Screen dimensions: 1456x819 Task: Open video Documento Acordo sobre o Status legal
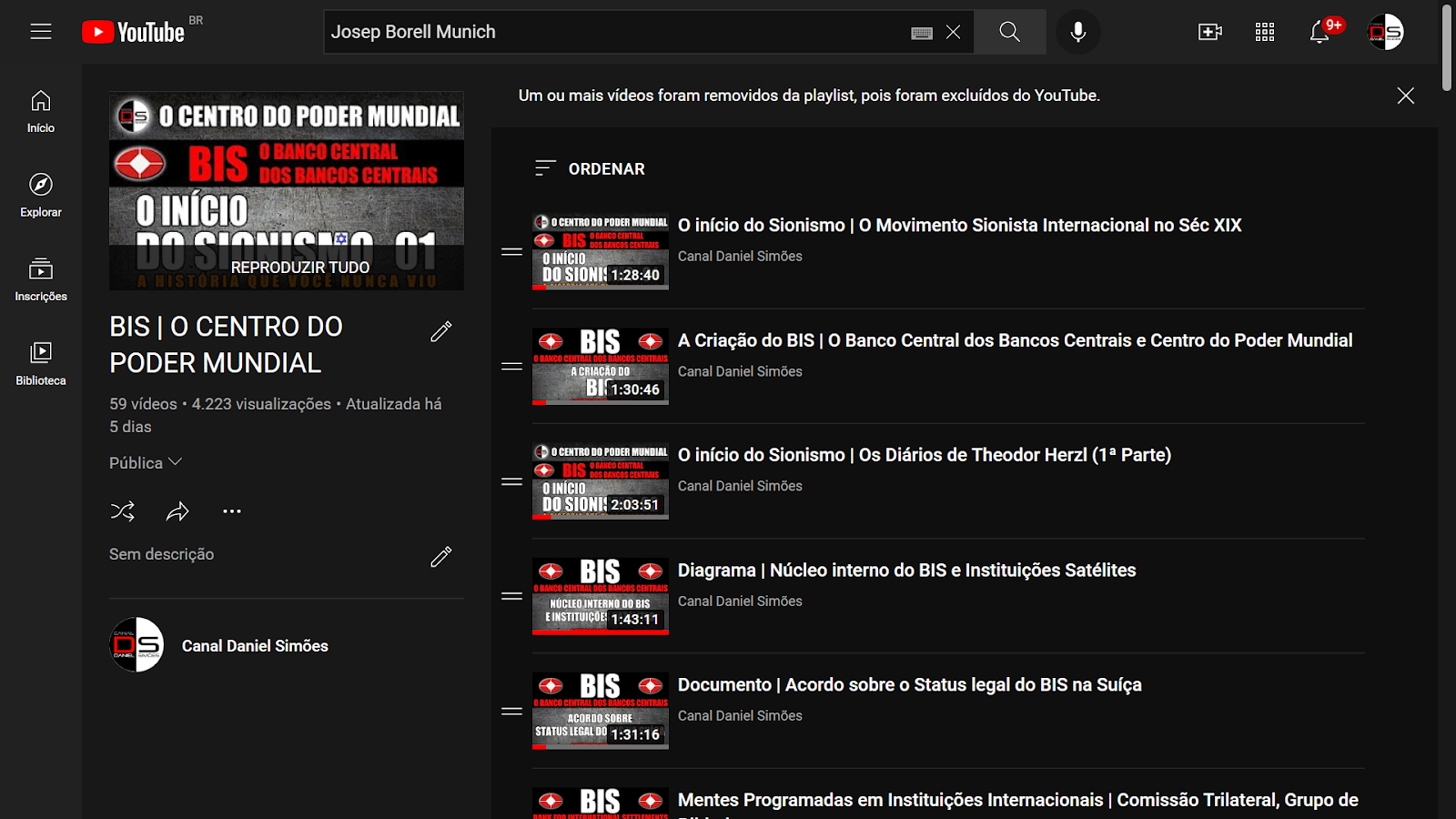[909, 684]
